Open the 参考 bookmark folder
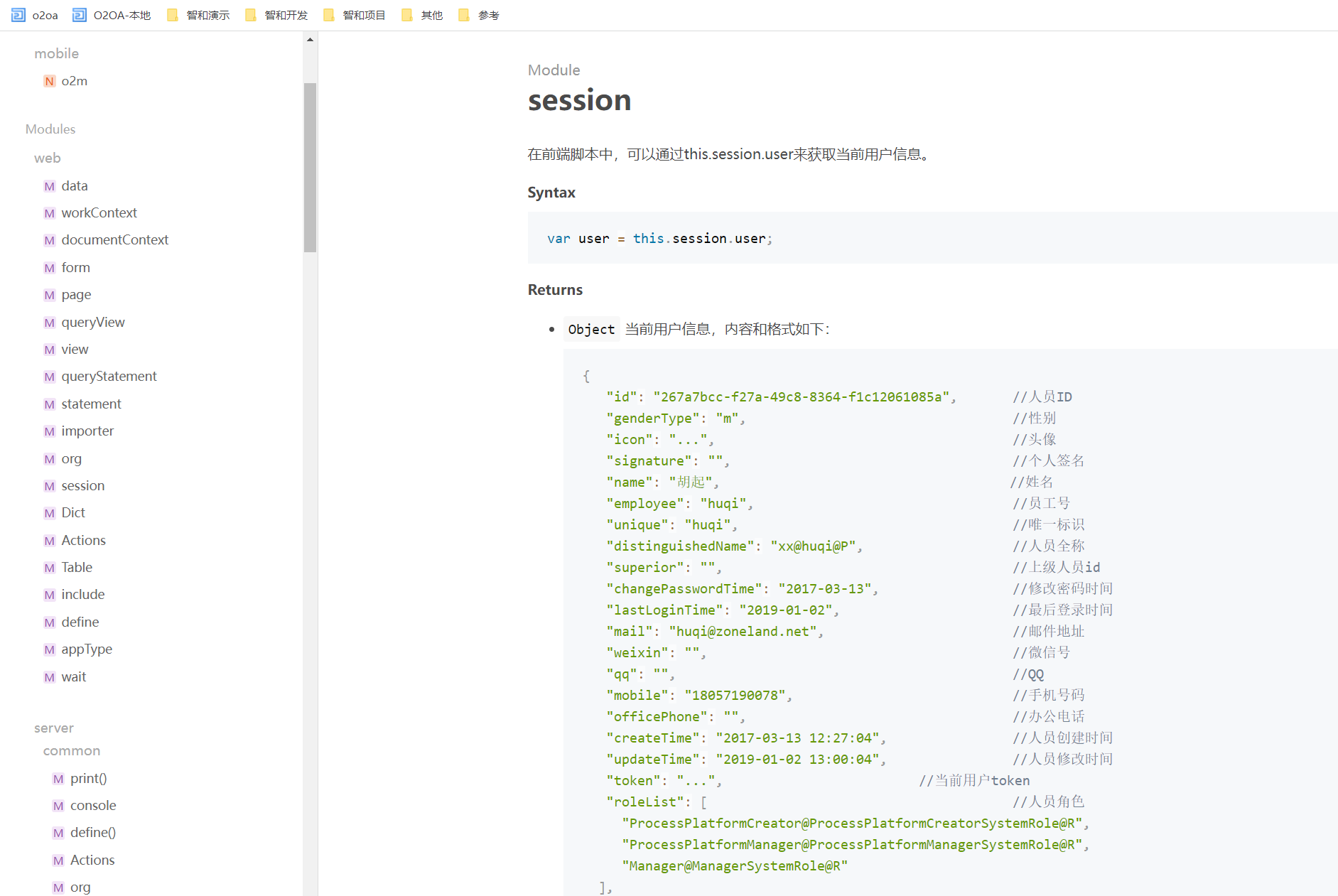Screen dimensions: 1338x896 [479, 15]
